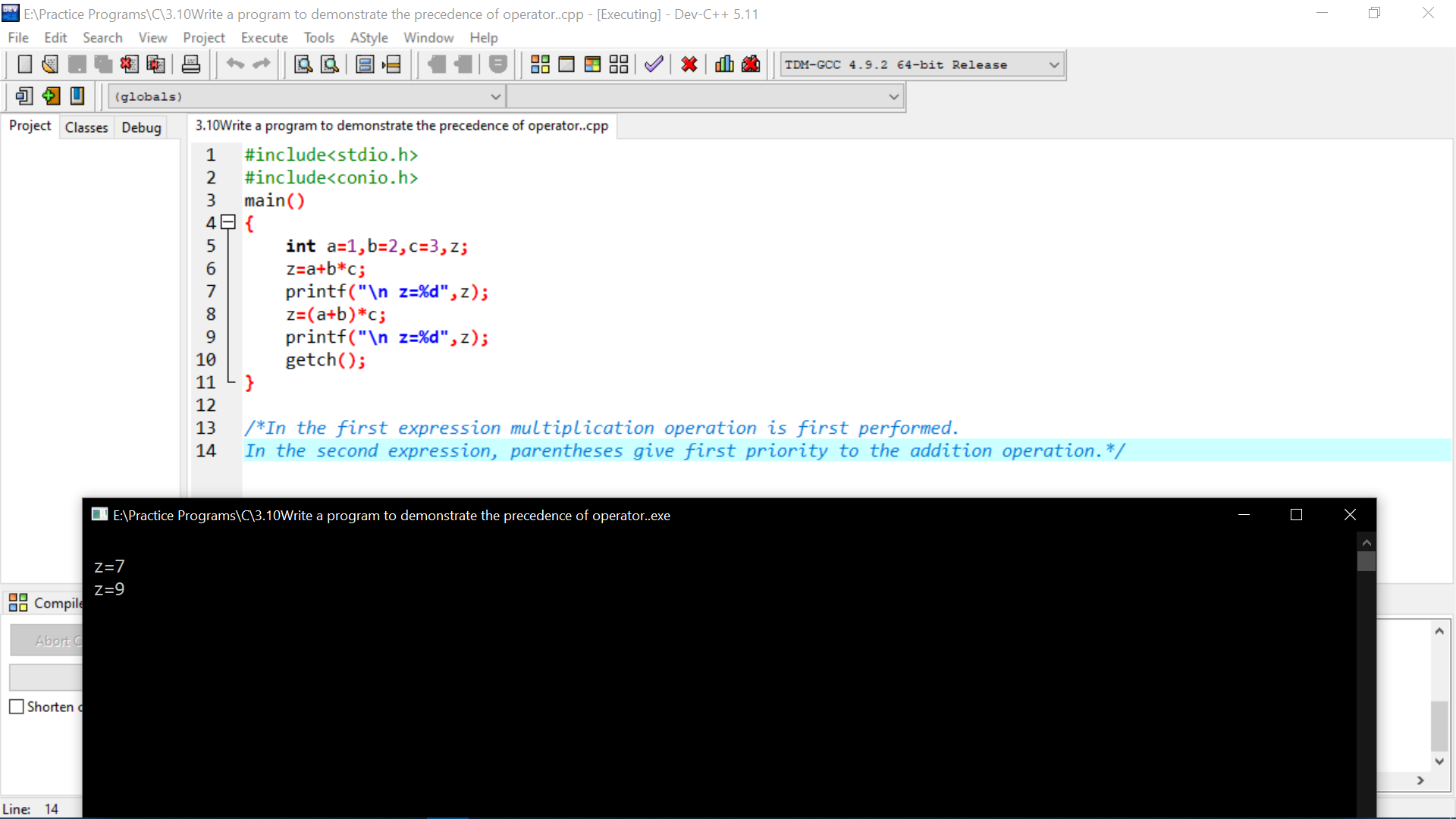Open the Window menu
Image resolution: width=1456 pixels, height=819 pixels.
pos(428,37)
